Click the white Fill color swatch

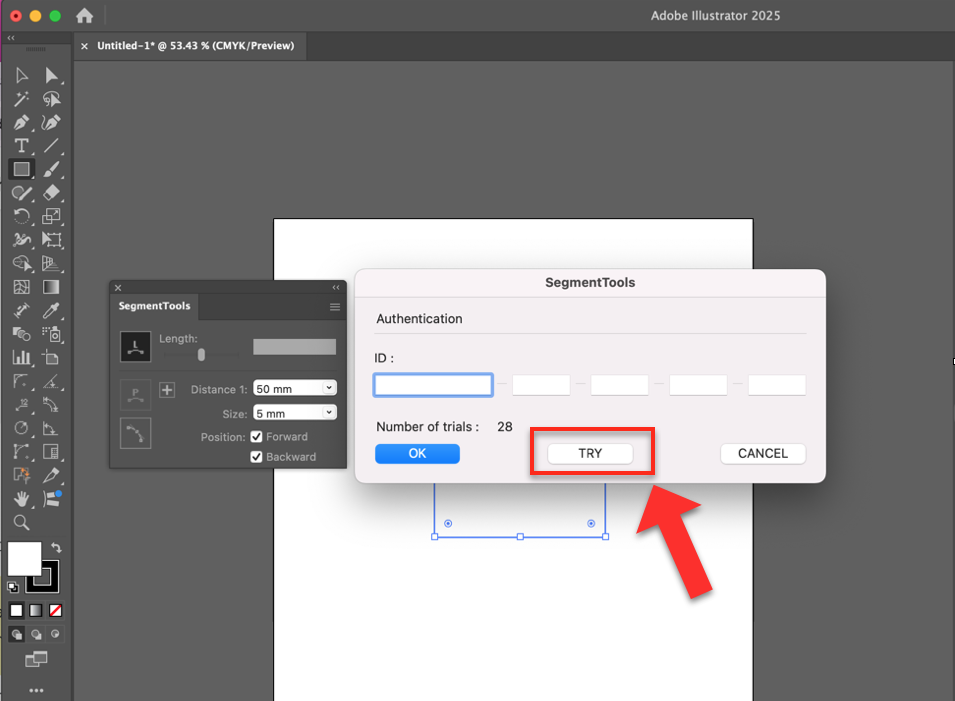point(24,558)
